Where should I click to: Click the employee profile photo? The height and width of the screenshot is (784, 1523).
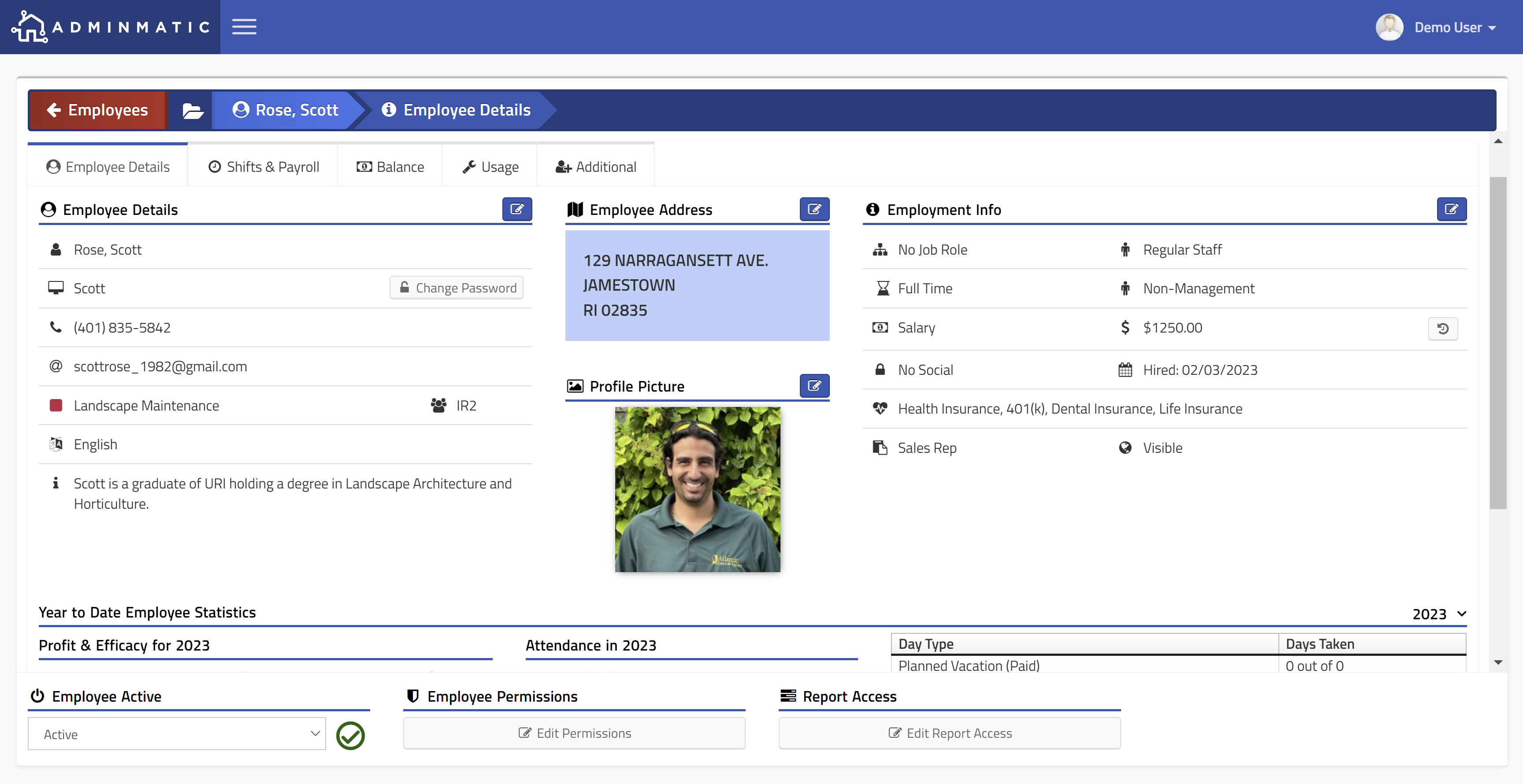coord(698,489)
